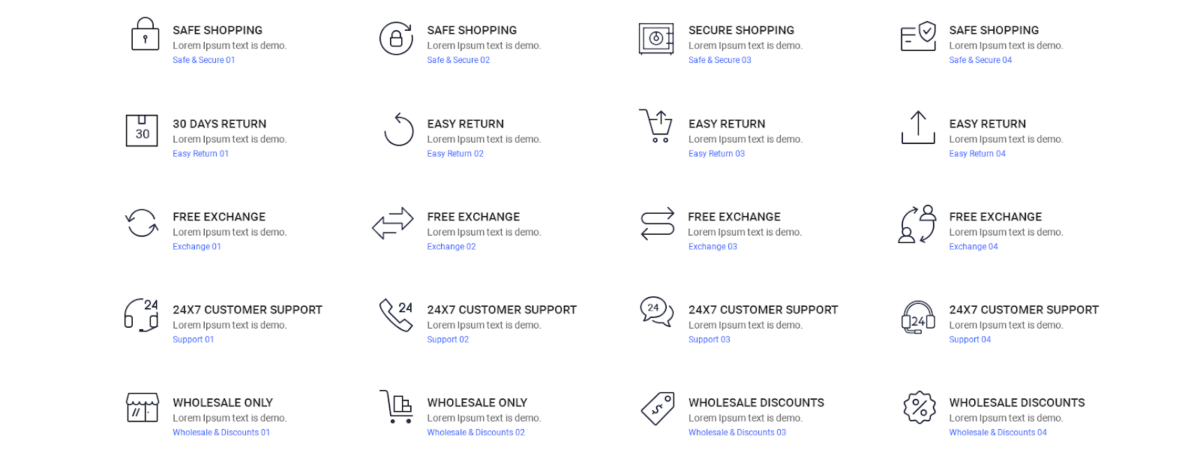Image resolution: width=1200 pixels, height=450 pixels.
Task: Click the phone 24 support icon
Action: click(x=396, y=314)
